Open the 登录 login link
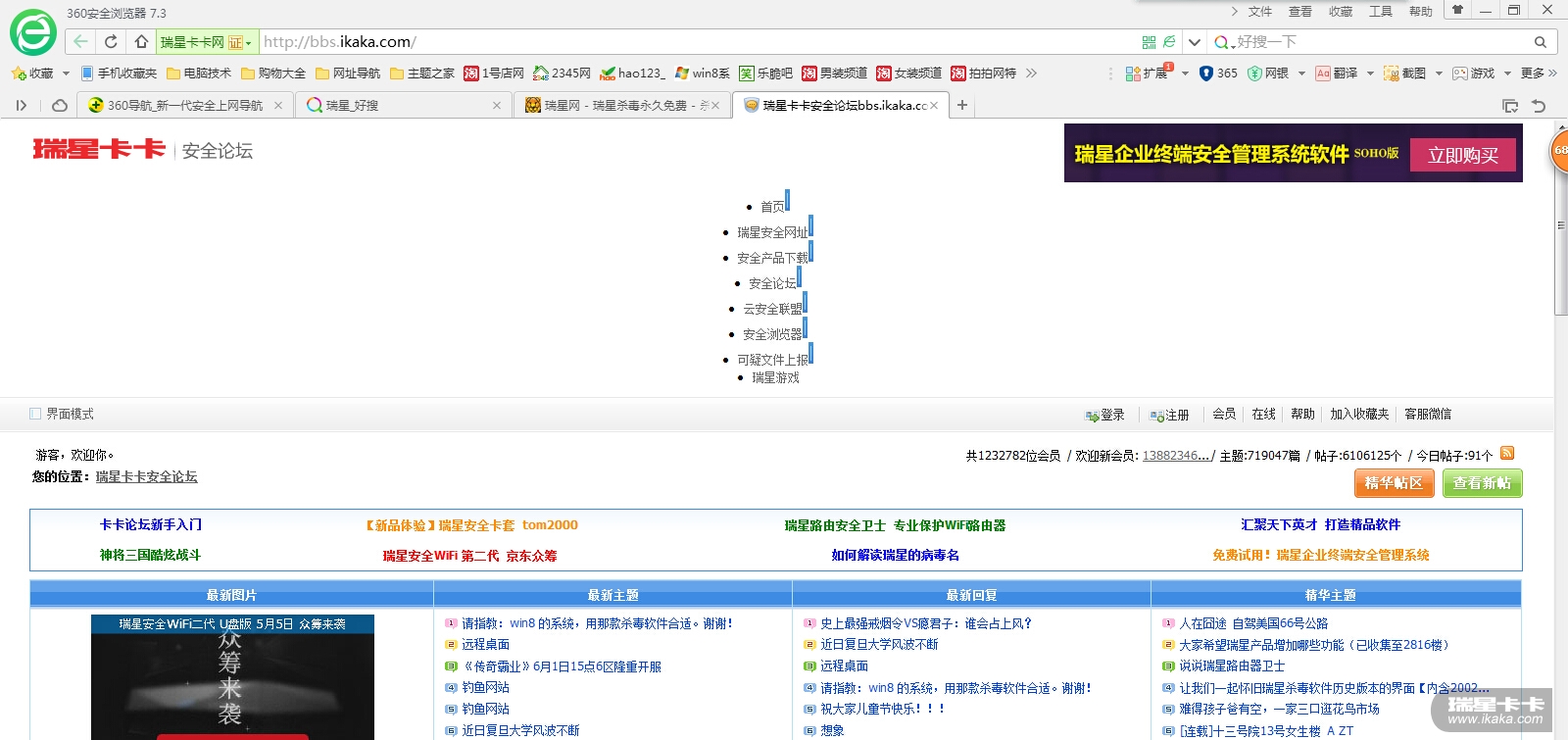This screenshot has height=740, width=1568. (x=1104, y=415)
